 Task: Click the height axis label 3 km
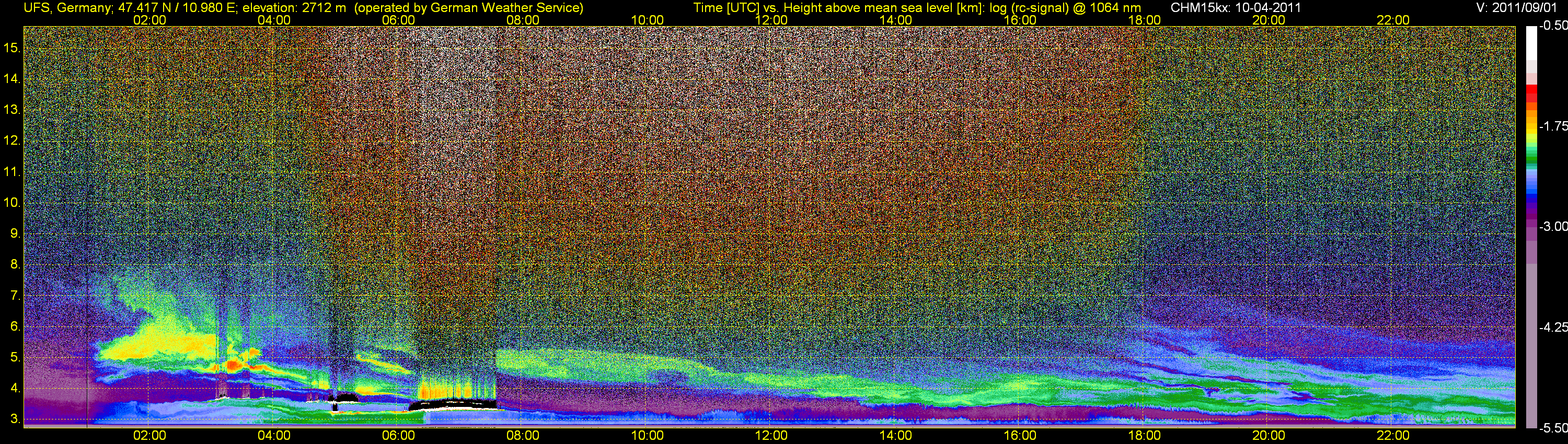[x=15, y=419]
